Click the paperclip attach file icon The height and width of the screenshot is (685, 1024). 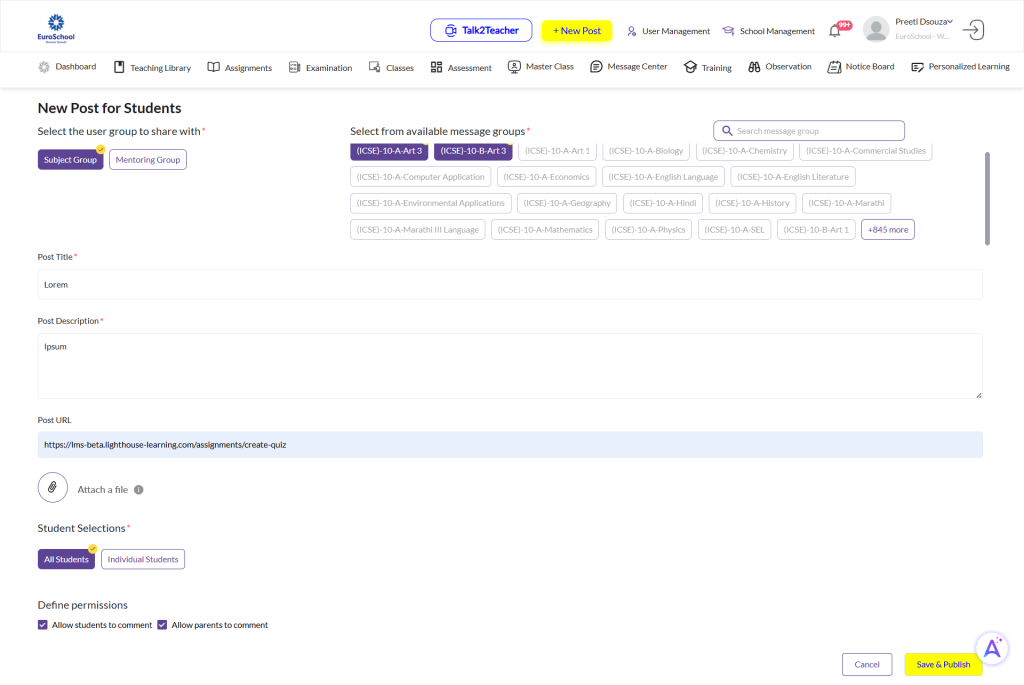[x=52, y=488]
